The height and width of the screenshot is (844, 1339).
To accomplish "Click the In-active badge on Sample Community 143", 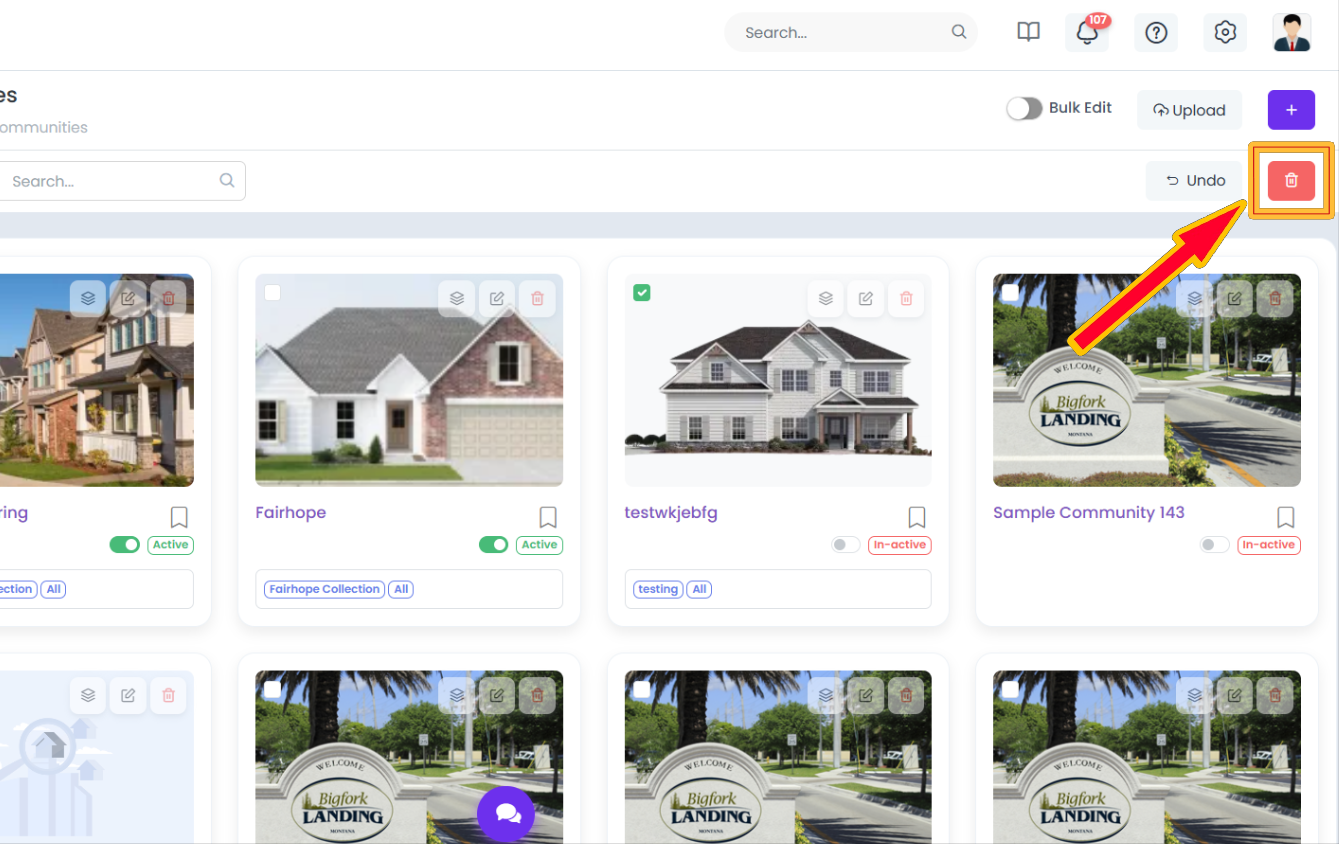I will coord(1269,545).
